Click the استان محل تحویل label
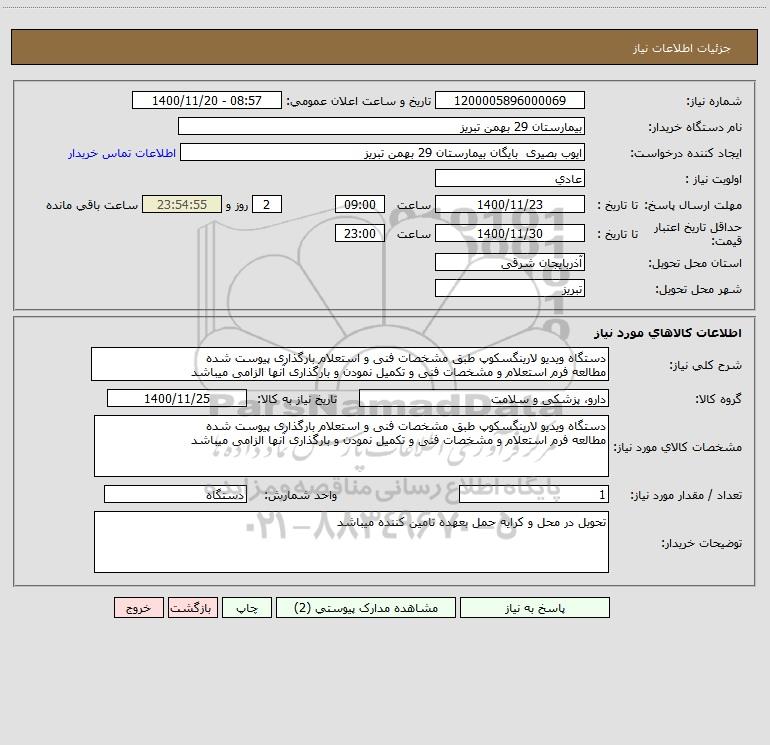This screenshot has width=770, height=745. coord(695,263)
